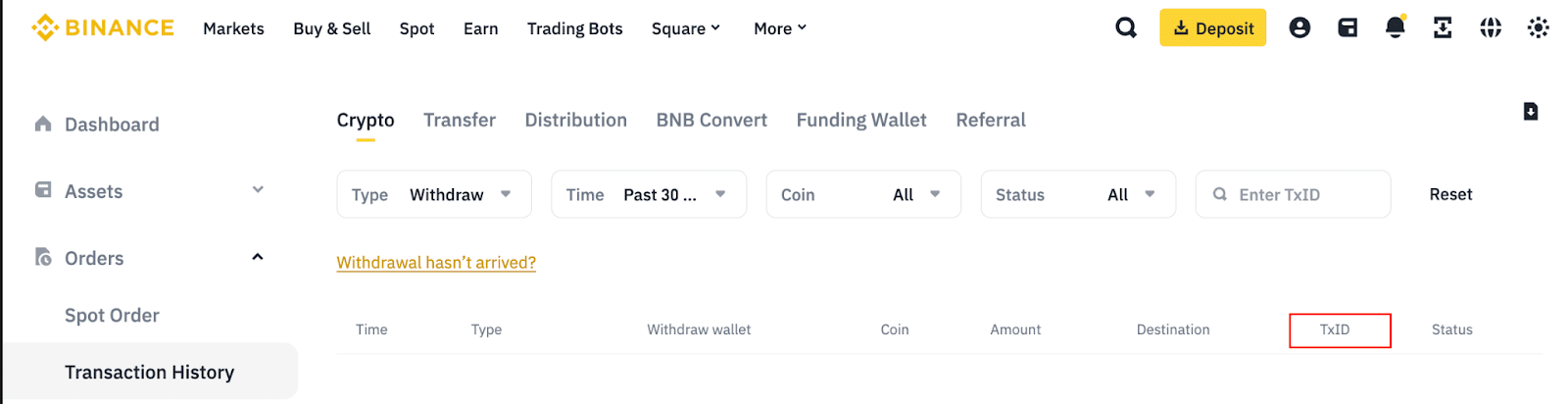Open the Coin filter dropdown

[863, 194]
